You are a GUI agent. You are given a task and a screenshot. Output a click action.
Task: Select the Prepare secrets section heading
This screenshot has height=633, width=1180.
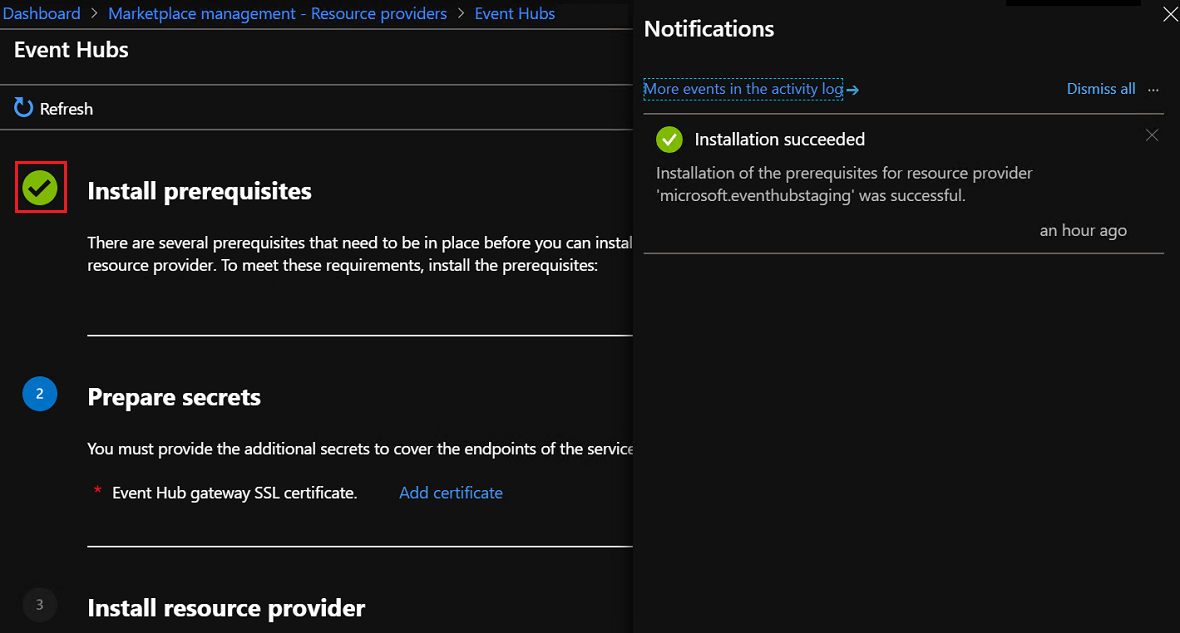[x=174, y=396]
